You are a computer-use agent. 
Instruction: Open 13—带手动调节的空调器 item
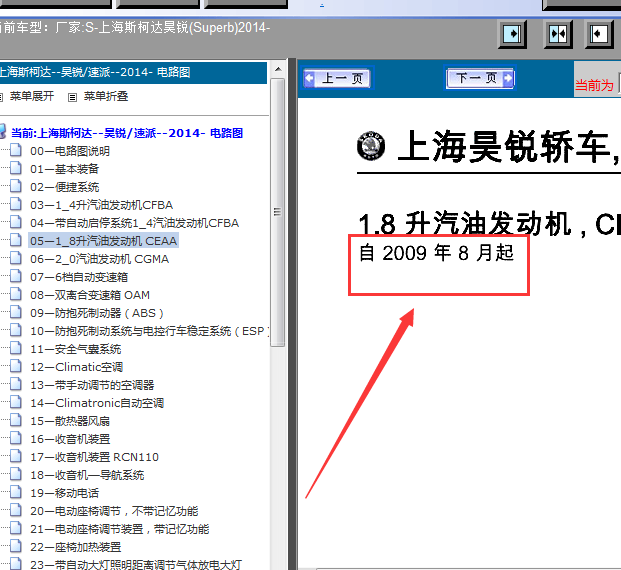point(92,385)
